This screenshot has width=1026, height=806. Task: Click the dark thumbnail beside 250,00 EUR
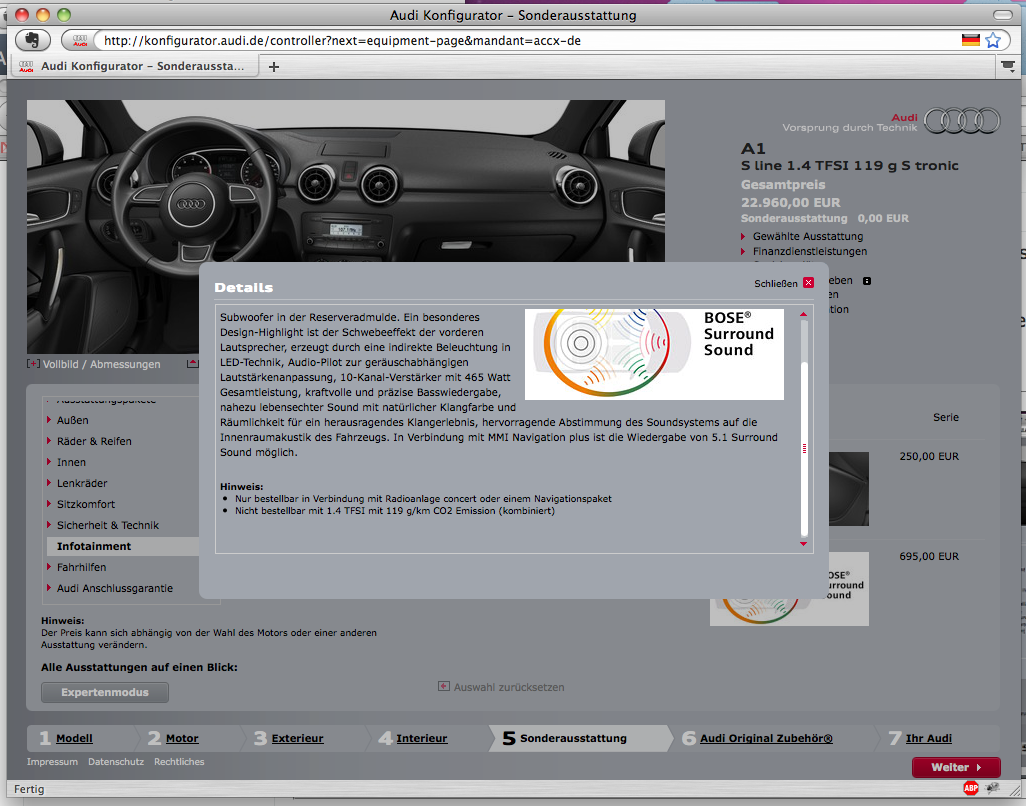(849, 489)
